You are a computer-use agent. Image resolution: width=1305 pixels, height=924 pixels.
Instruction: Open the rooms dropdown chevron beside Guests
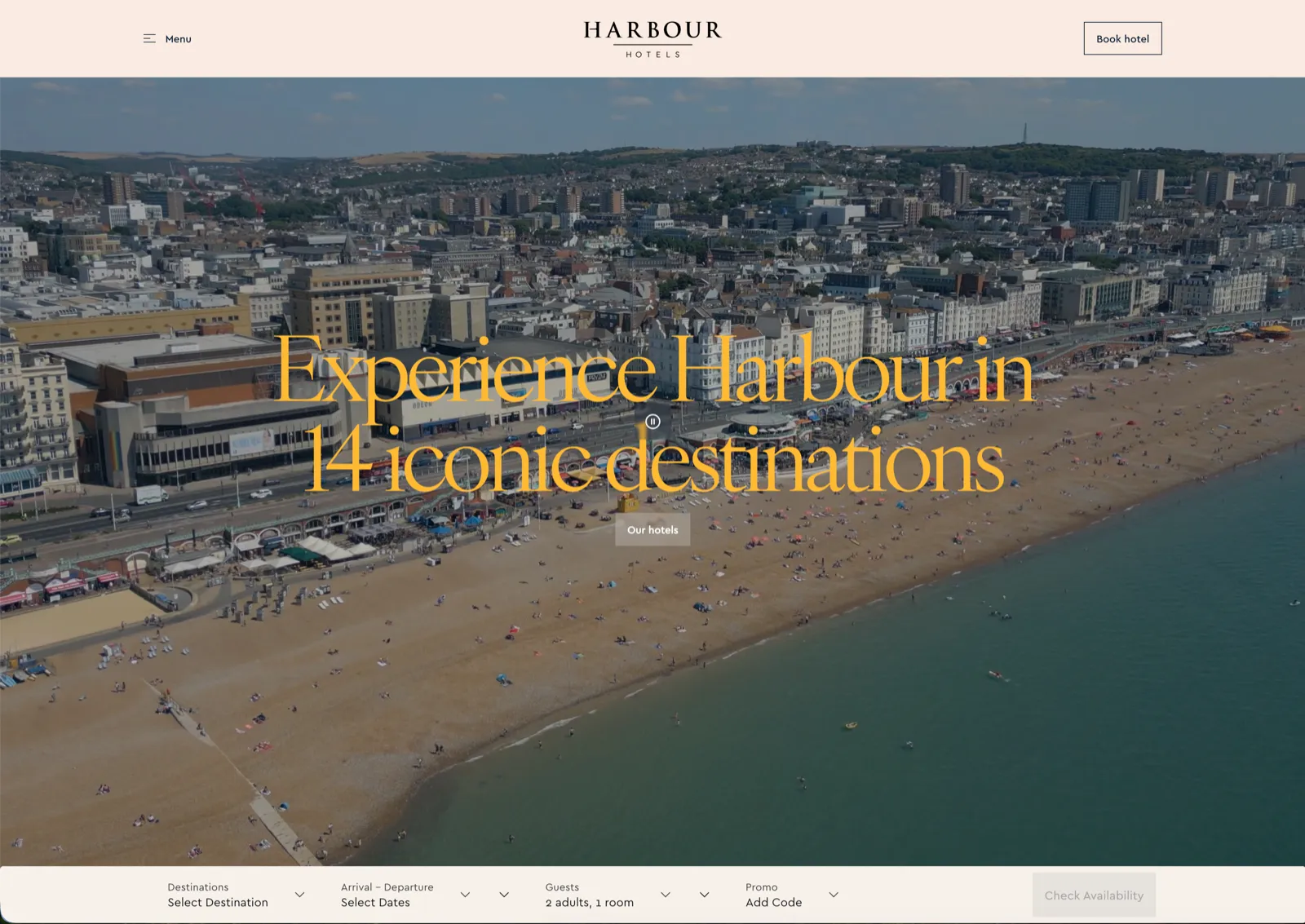pos(704,894)
